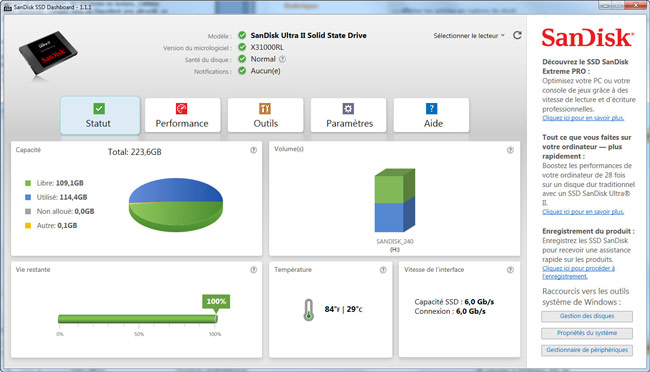Click the orange tools Outils icon
The height and width of the screenshot is (372, 650).
point(265,109)
